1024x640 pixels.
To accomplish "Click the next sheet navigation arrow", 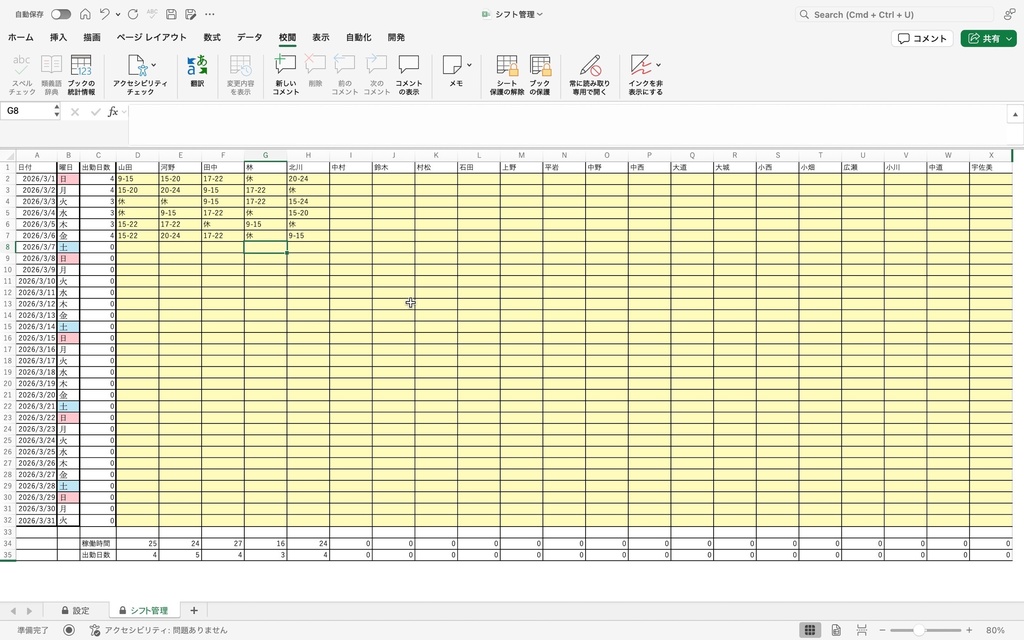I will (x=29, y=611).
